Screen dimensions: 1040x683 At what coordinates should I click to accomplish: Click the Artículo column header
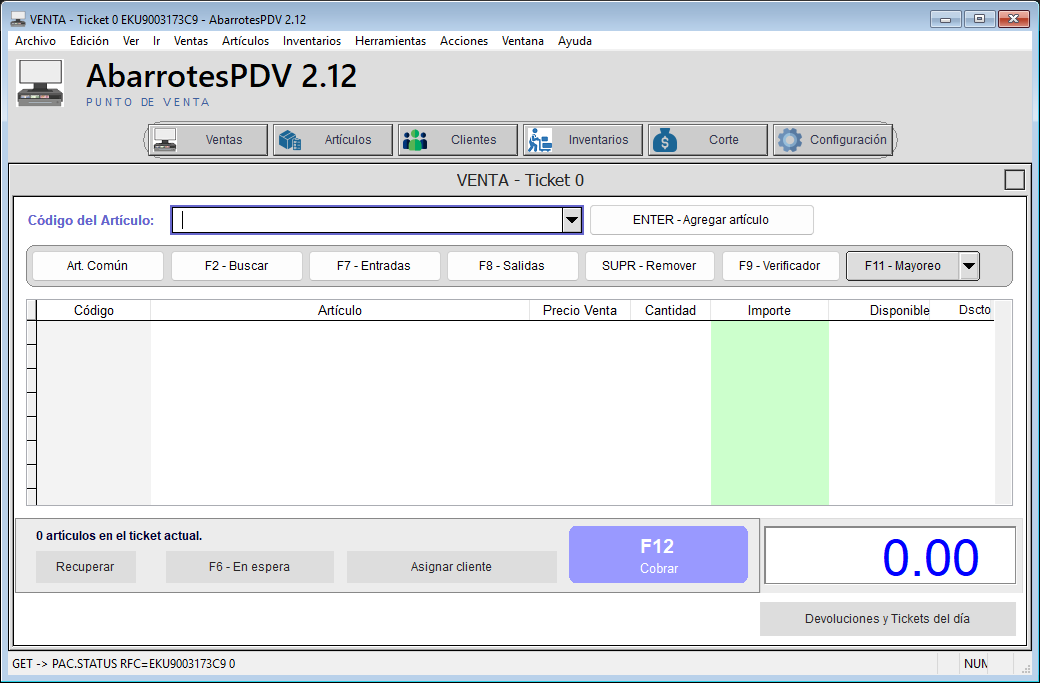point(340,310)
